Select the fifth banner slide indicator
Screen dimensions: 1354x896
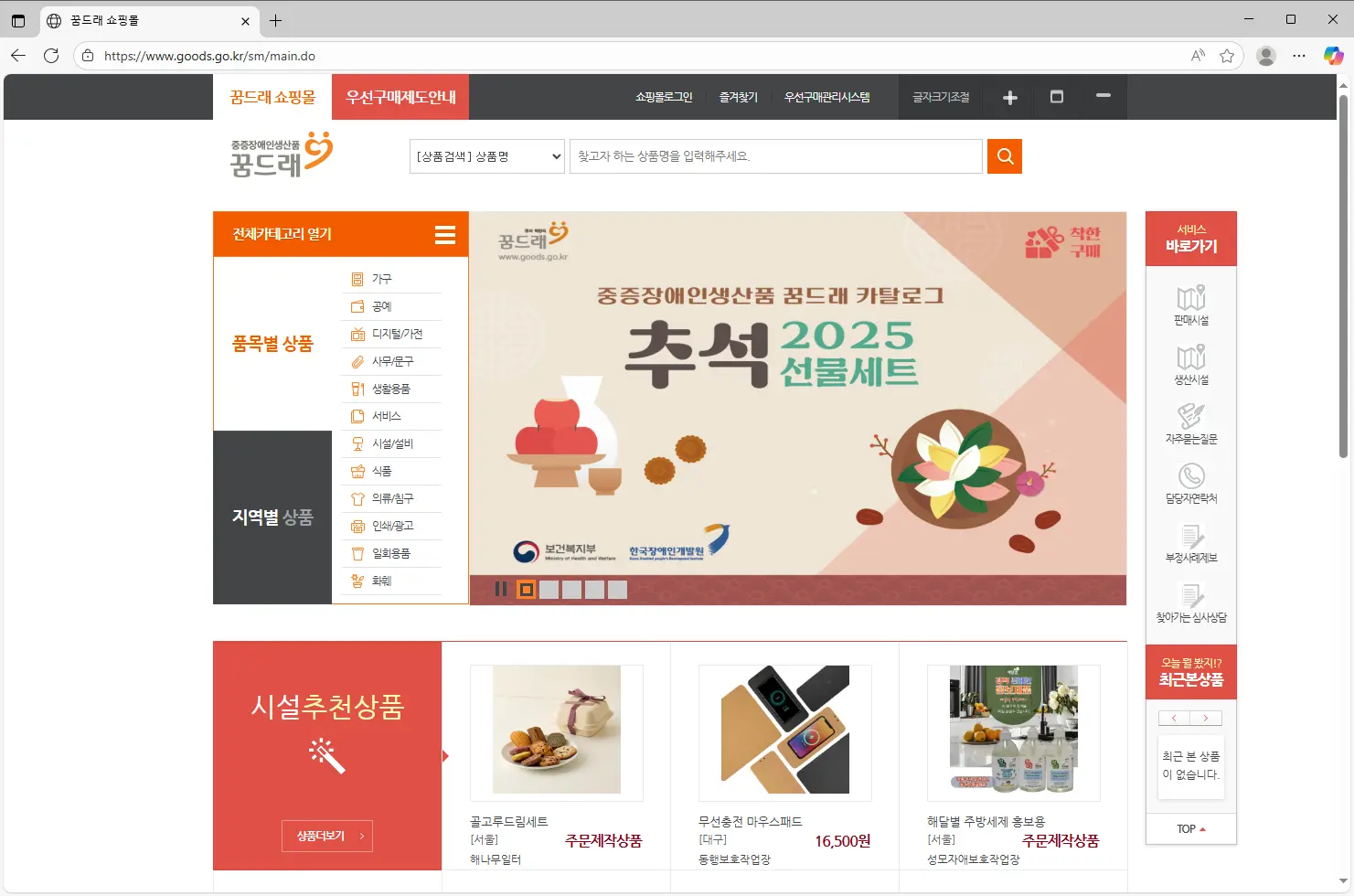click(x=617, y=590)
